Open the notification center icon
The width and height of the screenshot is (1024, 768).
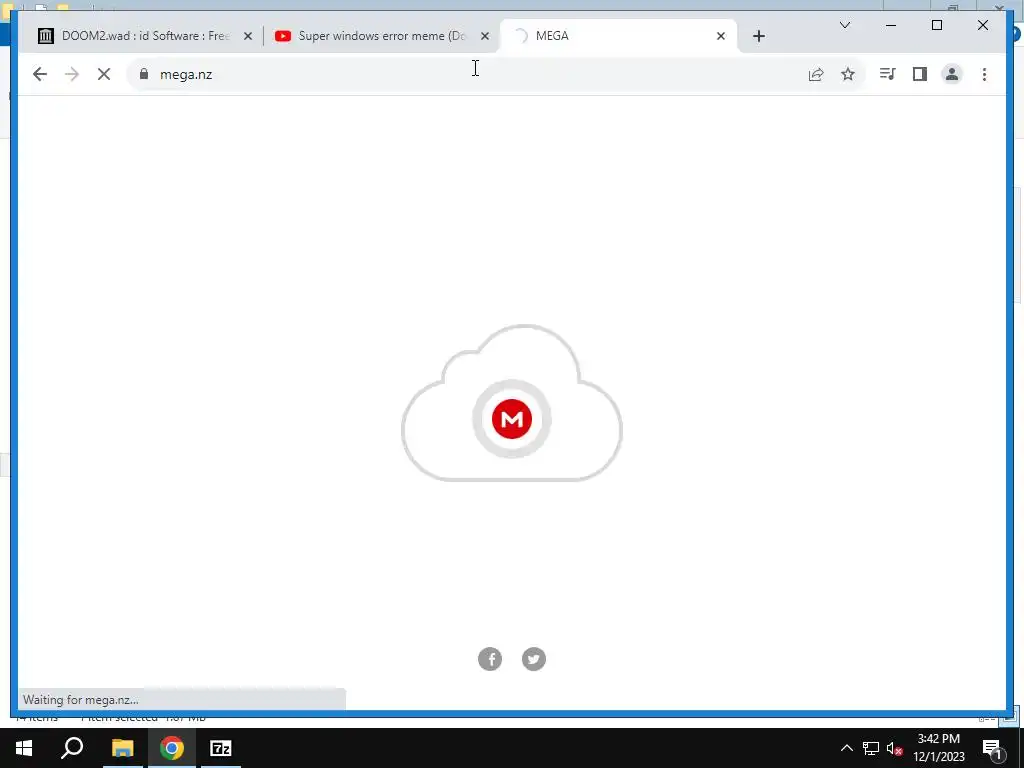(993, 748)
